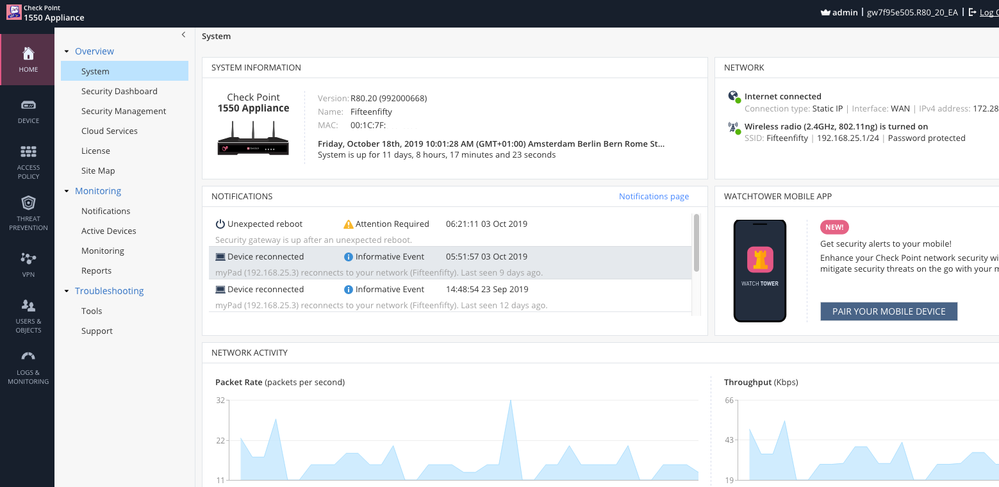Open License page
Viewport: 999px width, 487px height.
click(96, 150)
